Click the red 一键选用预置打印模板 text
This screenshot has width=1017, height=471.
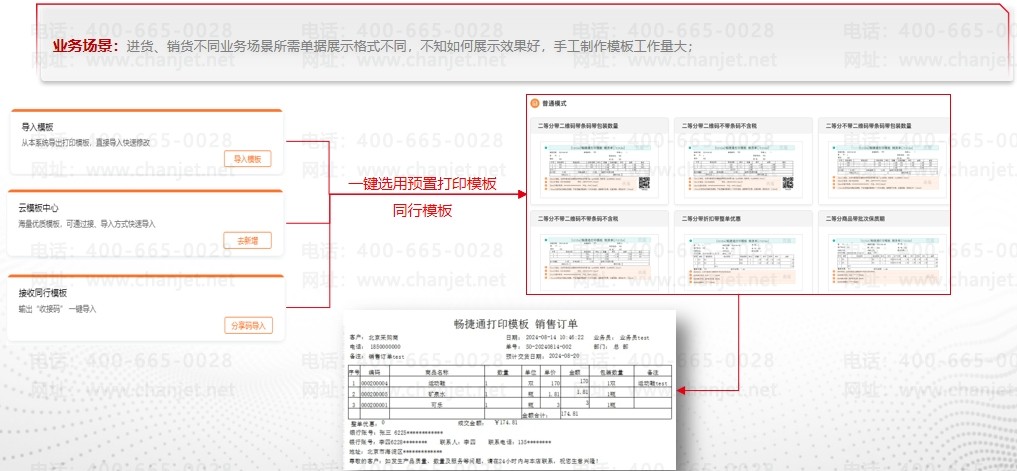pyautogui.click(x=422, y=185)
